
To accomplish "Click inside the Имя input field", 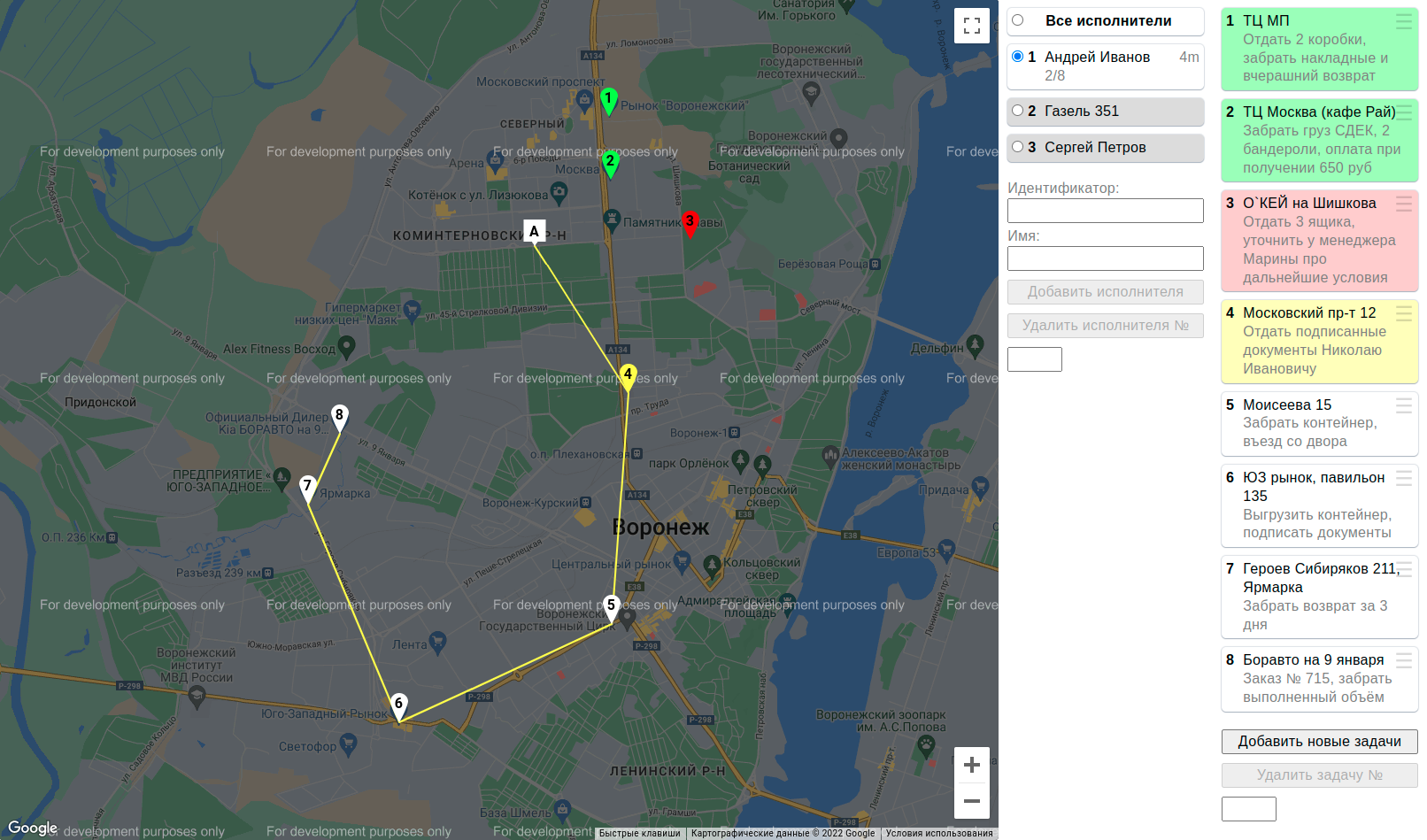I will click(x=1105, y=258).
